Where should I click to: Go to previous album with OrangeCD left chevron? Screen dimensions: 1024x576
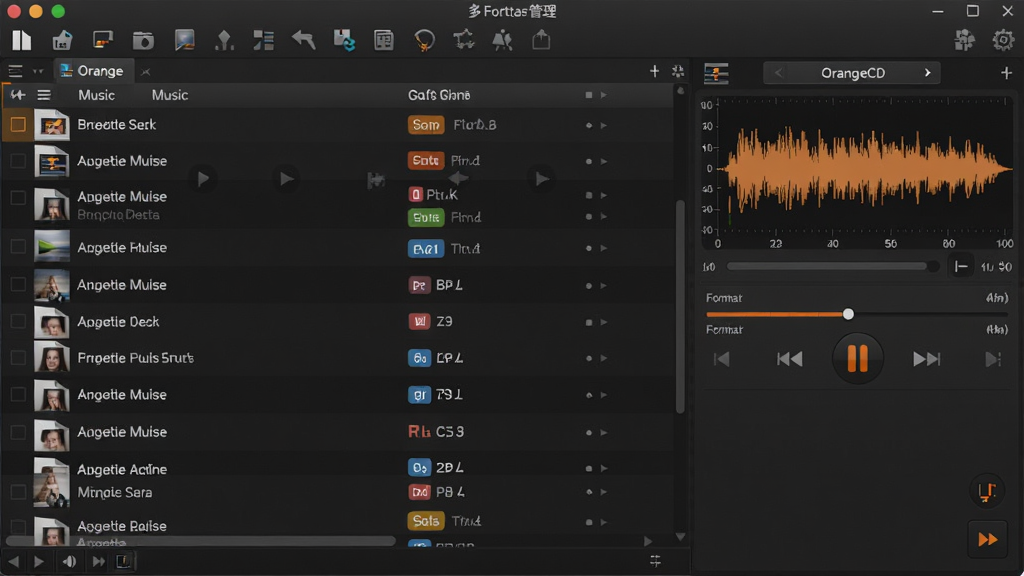click(x=778, y=72)
